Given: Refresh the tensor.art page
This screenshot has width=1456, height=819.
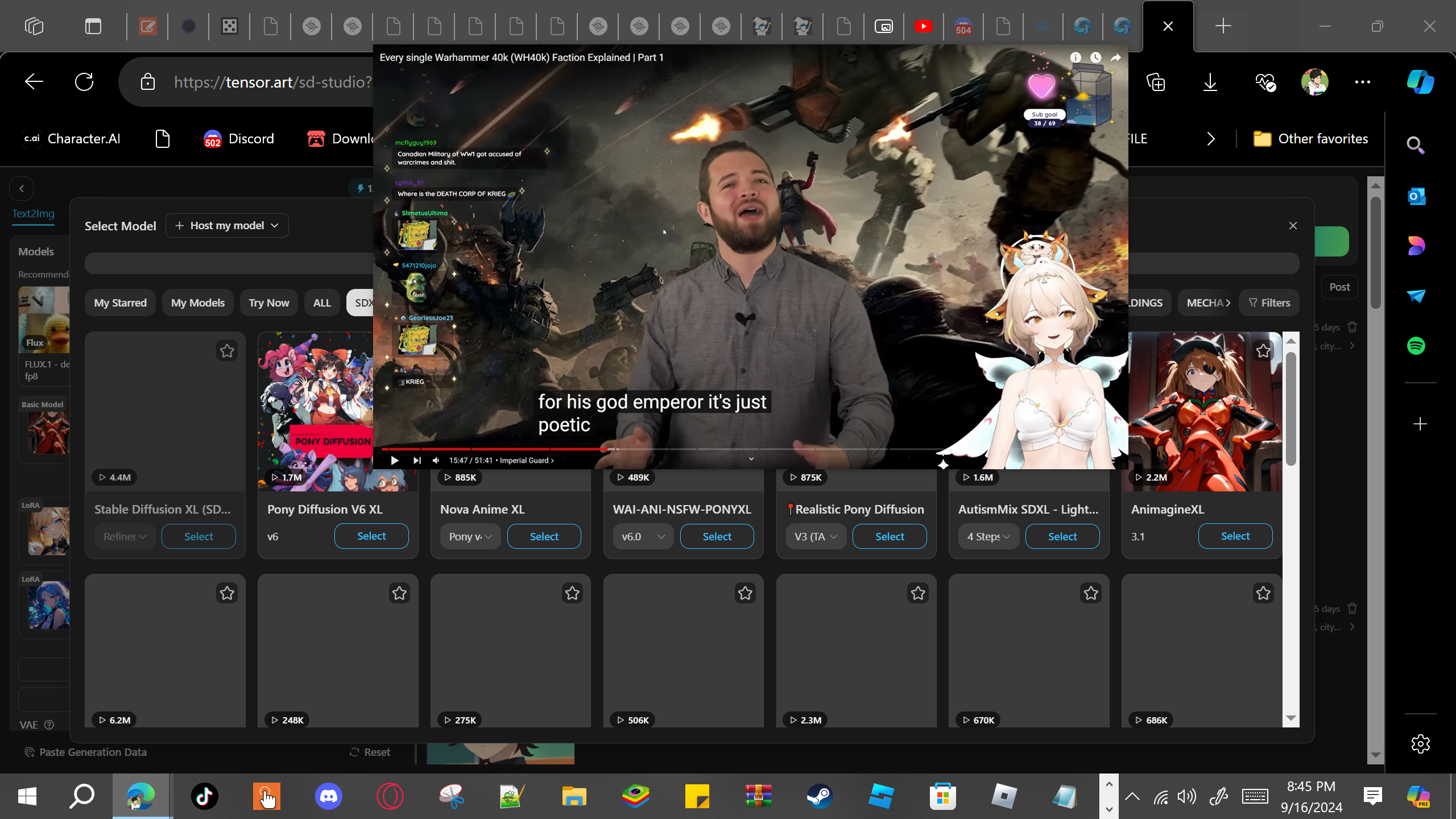Looking at the screenshot, I should (84, 82).
